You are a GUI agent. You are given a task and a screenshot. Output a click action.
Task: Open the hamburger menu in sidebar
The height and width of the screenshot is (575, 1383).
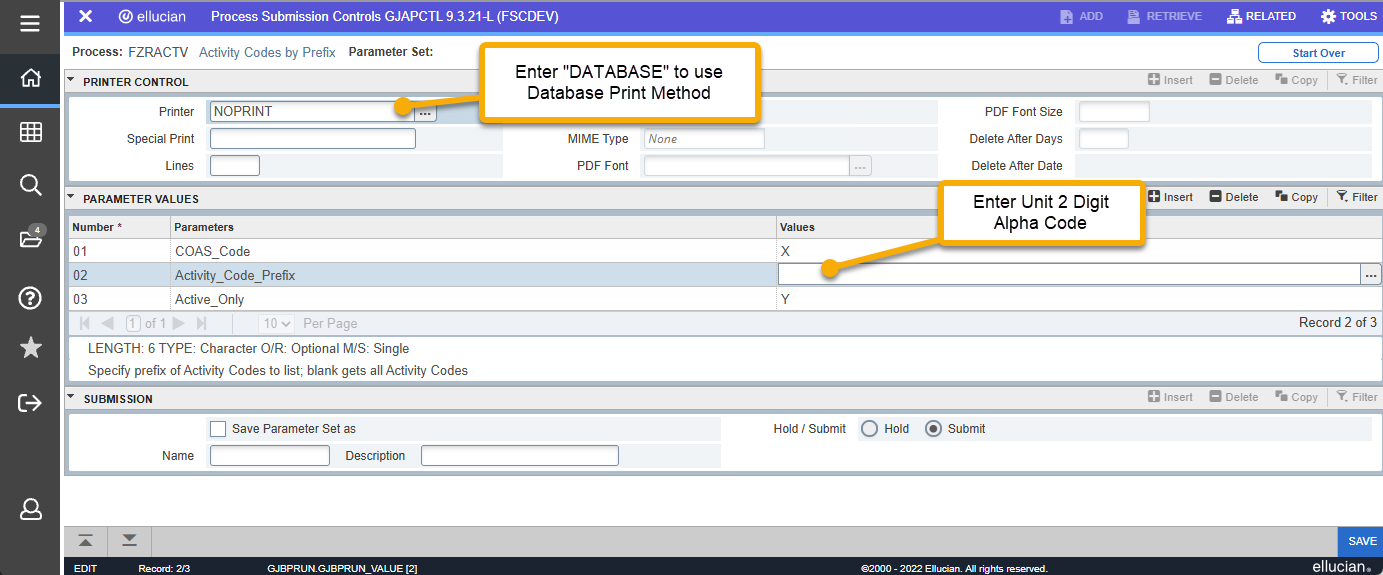[30, 23]
